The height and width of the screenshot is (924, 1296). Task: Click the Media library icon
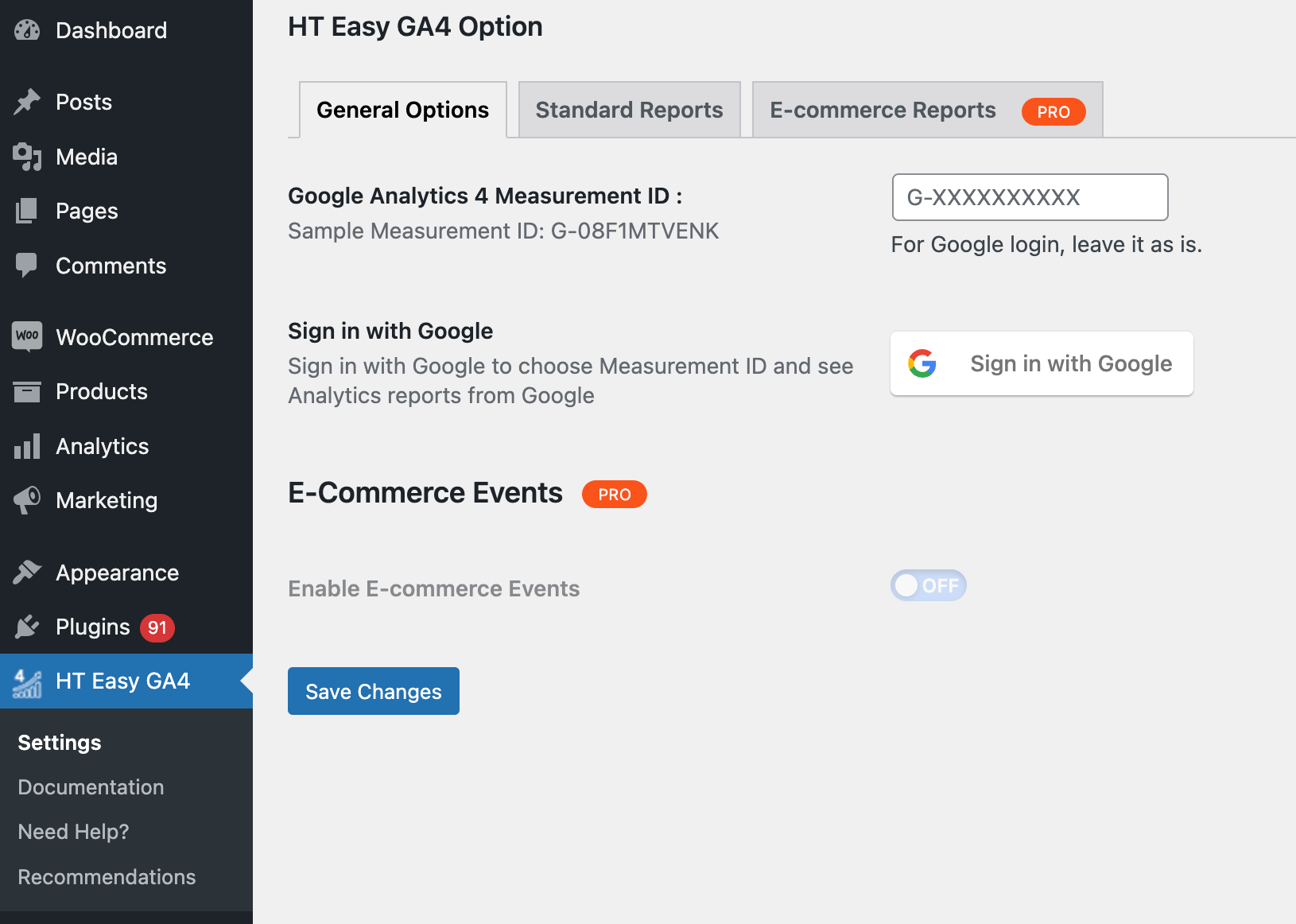click(27, 157)
